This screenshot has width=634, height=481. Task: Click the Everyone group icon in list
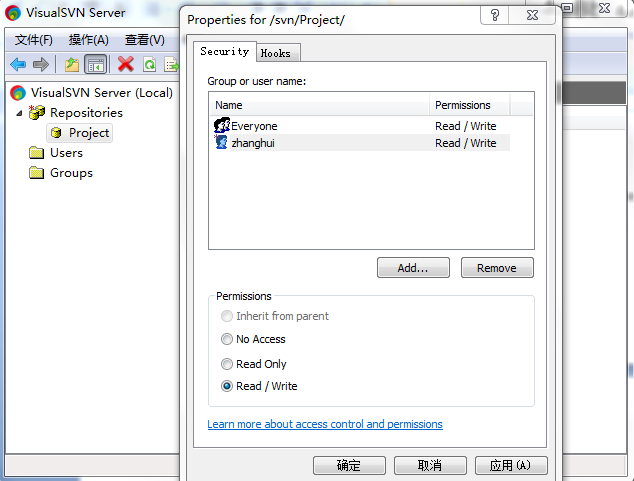pos(222,125)
